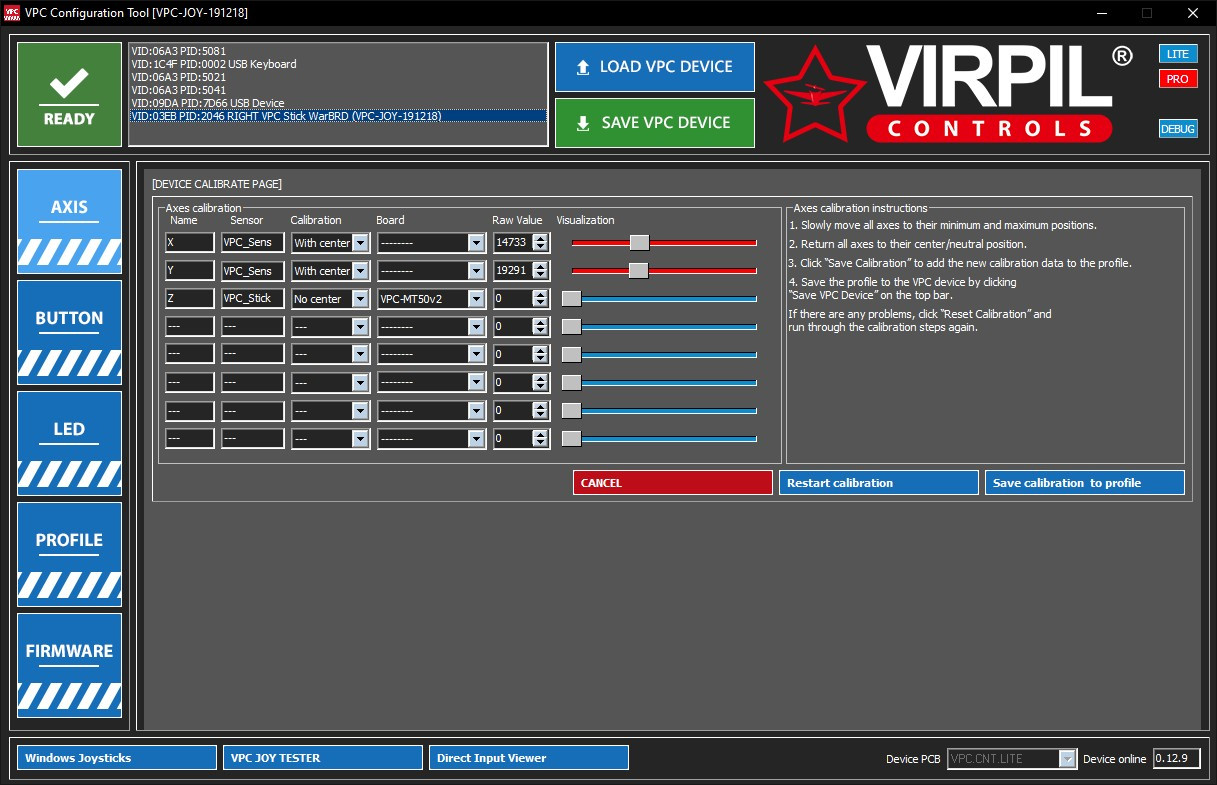Click the "Visualization" column header
The width and height of the screenshot is (1217, 785).
pos(586,220)
